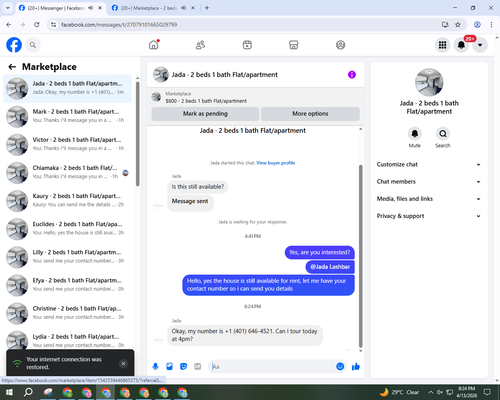Open the Facebook home logo
This screenshot has height=400, width=500.
(x=14, y=45)
